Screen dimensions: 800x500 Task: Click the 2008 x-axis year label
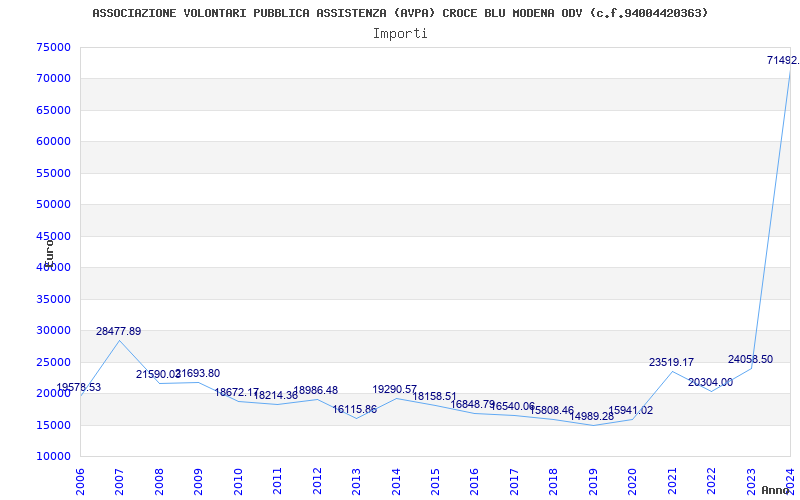(x=159, y=482)
